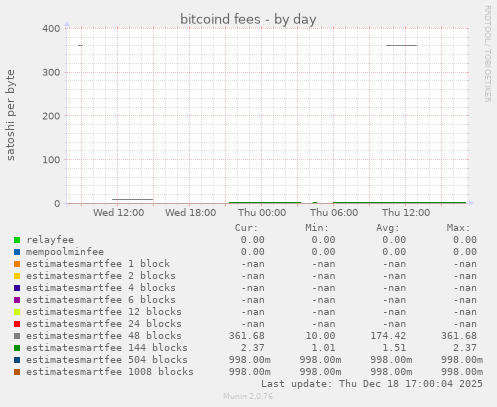Click the 'estimatesmartfee 504 blocks' label
This screenshot has width=497, height=407.
[x=107, y=360]
